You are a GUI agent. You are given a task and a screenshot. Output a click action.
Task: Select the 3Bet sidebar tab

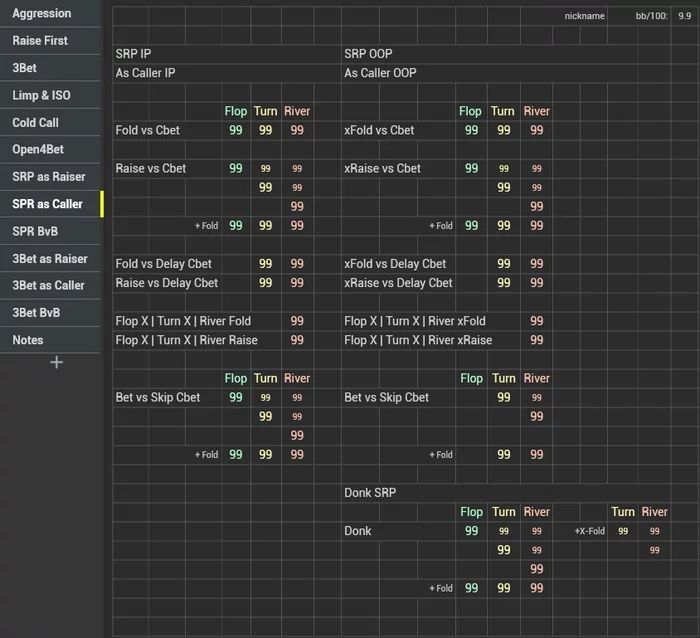pyautogui.click(x=25, y=68)
